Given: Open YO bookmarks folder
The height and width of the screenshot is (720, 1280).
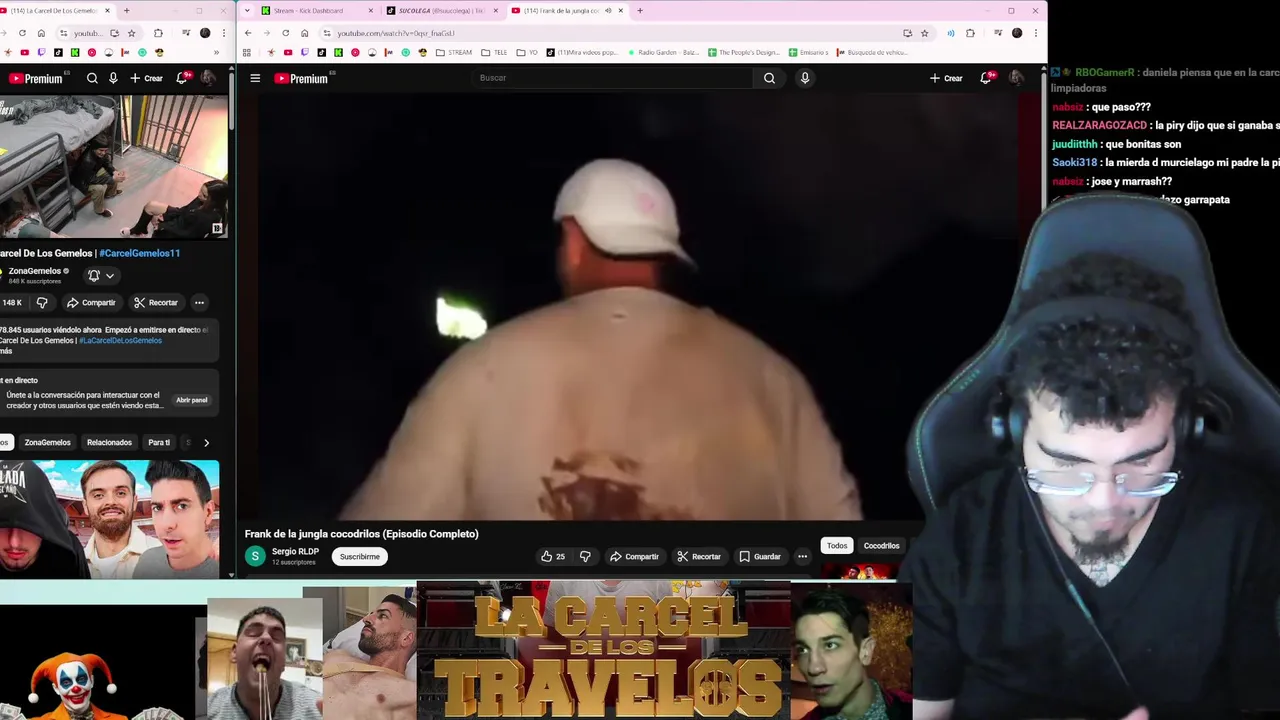Looking at the screenshot, I should [x=527, y=52].
